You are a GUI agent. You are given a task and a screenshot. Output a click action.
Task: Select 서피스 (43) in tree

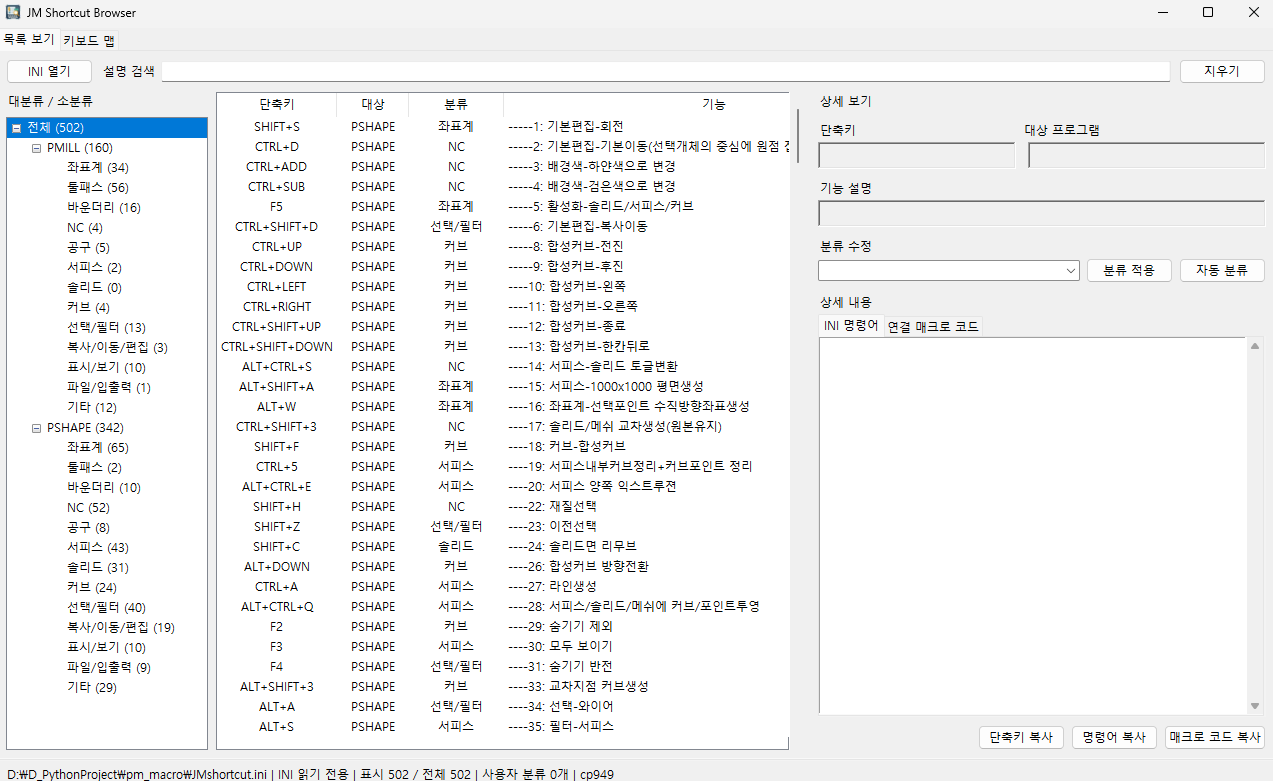(97, 547)
